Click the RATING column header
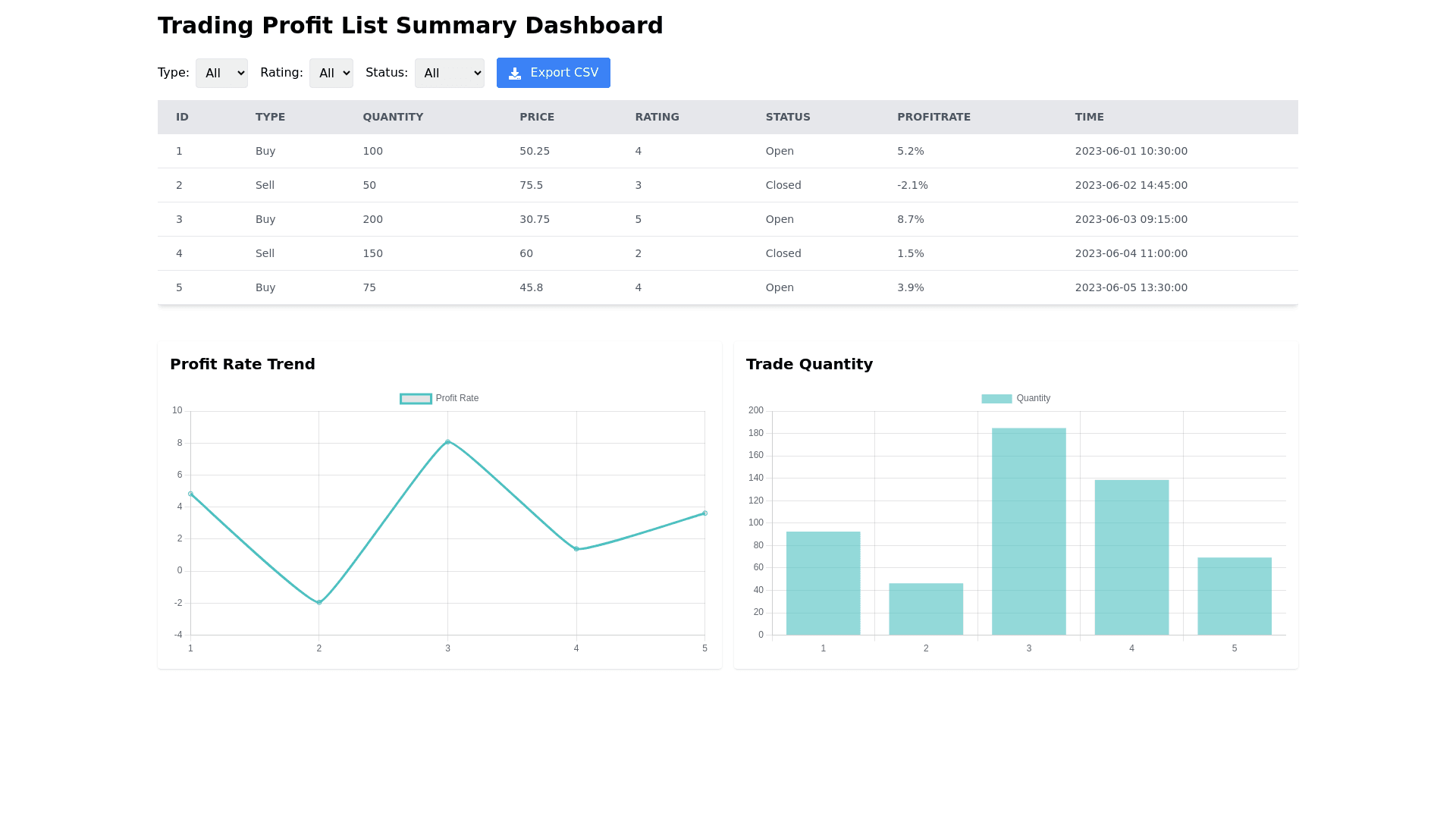 point(657,117)
